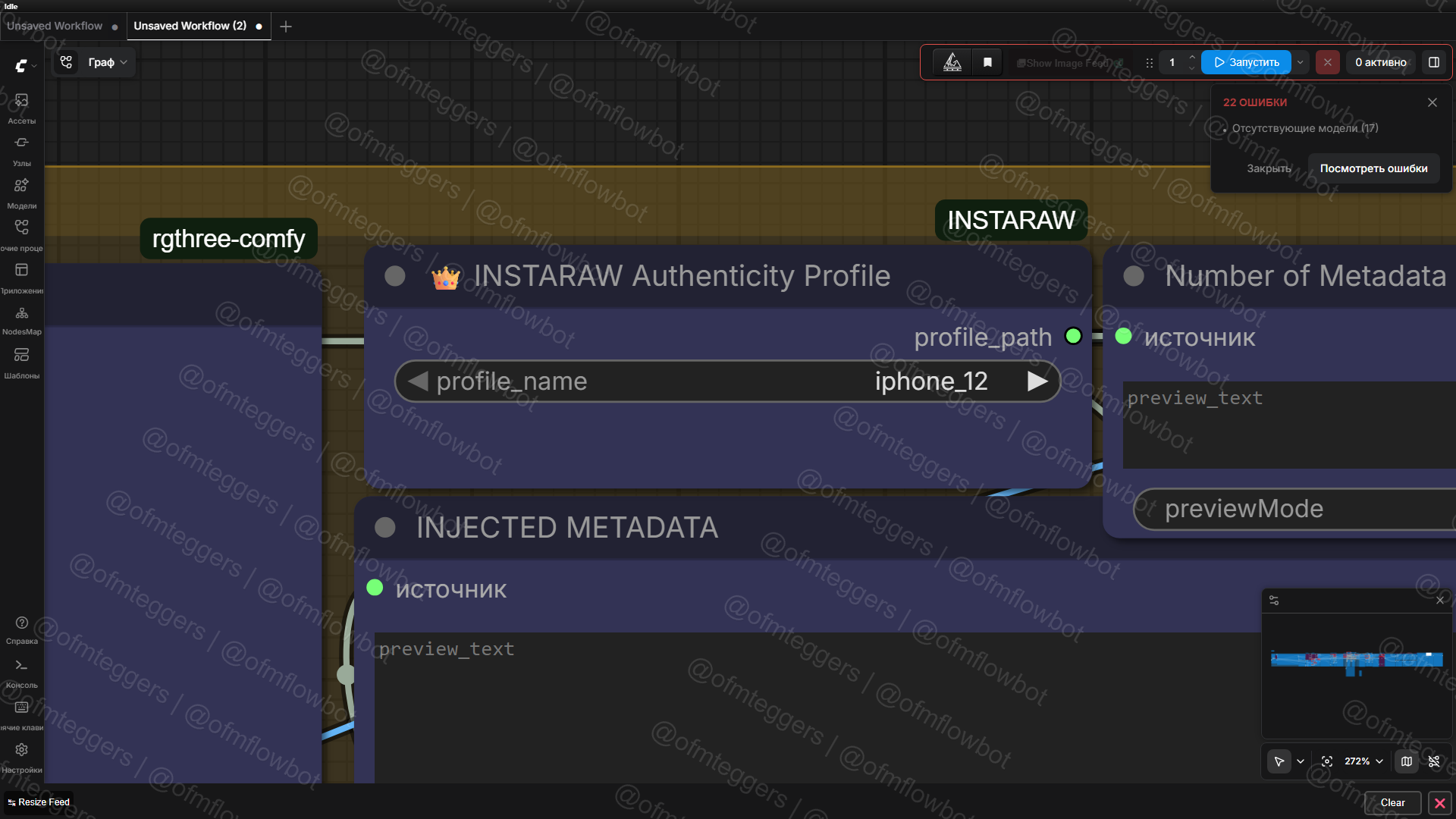The height and width of the screenshot is (819, 1456).
Task: Advance profile_name with right arrow
Action: tap(1037, 381)
